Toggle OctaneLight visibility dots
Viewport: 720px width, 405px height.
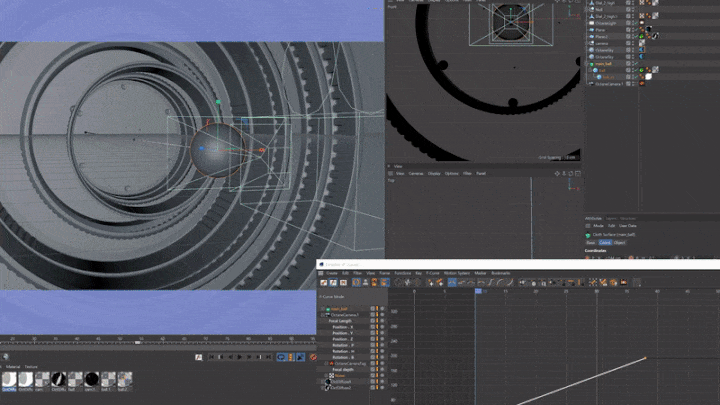pyautogui.click(x=632, y=22)
